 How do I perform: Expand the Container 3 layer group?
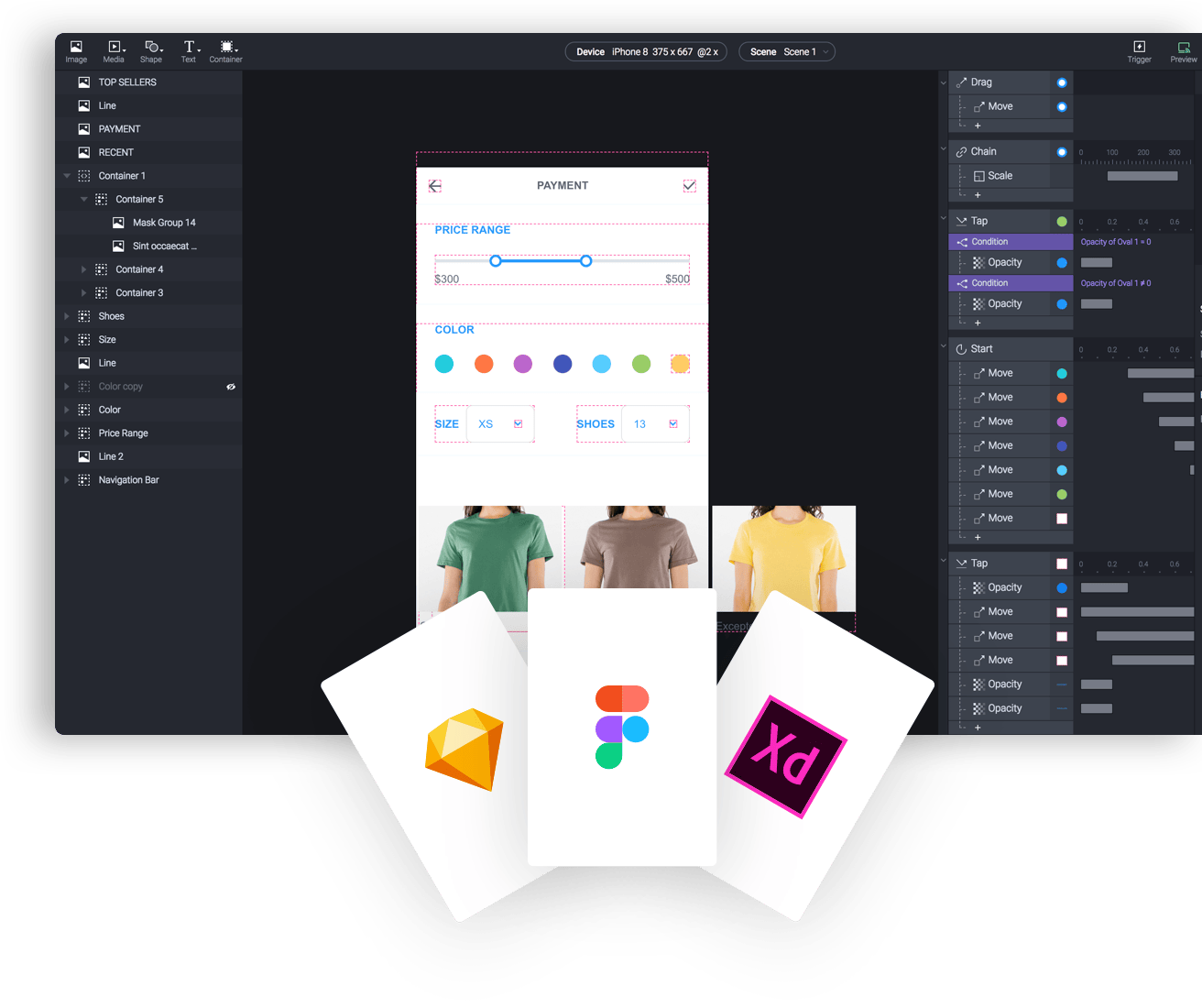pyautogui.click(x=84, y=293)
